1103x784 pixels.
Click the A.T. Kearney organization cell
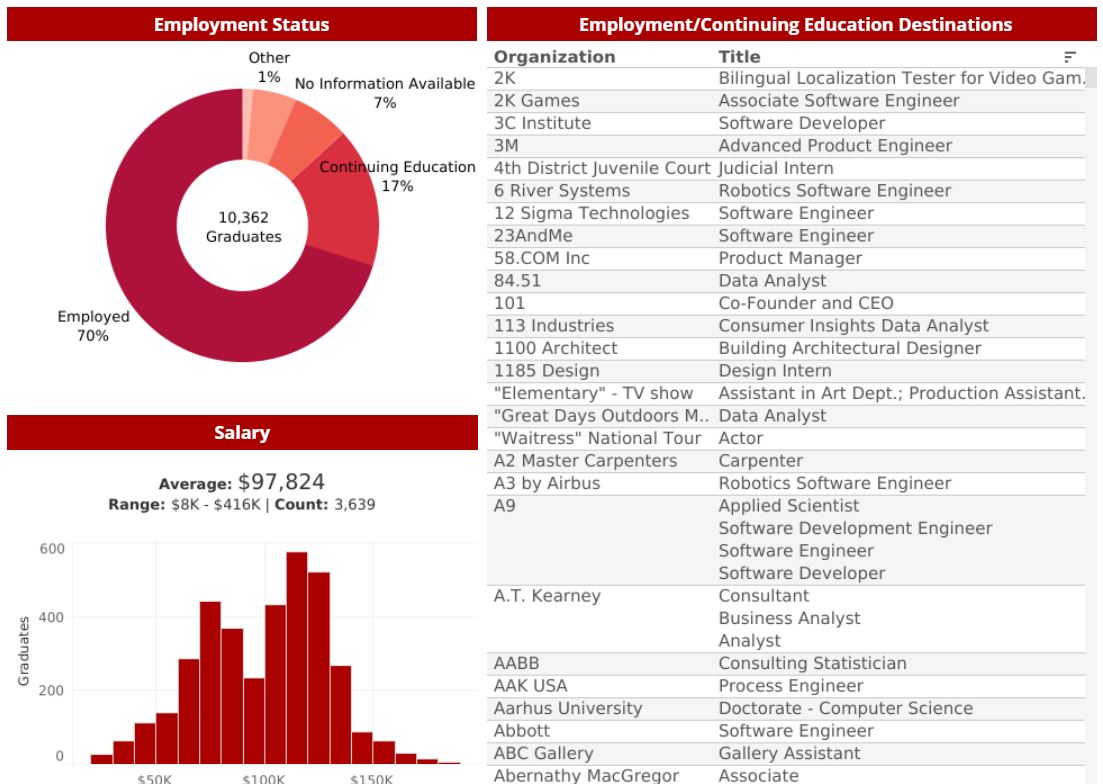click(547, 596)
